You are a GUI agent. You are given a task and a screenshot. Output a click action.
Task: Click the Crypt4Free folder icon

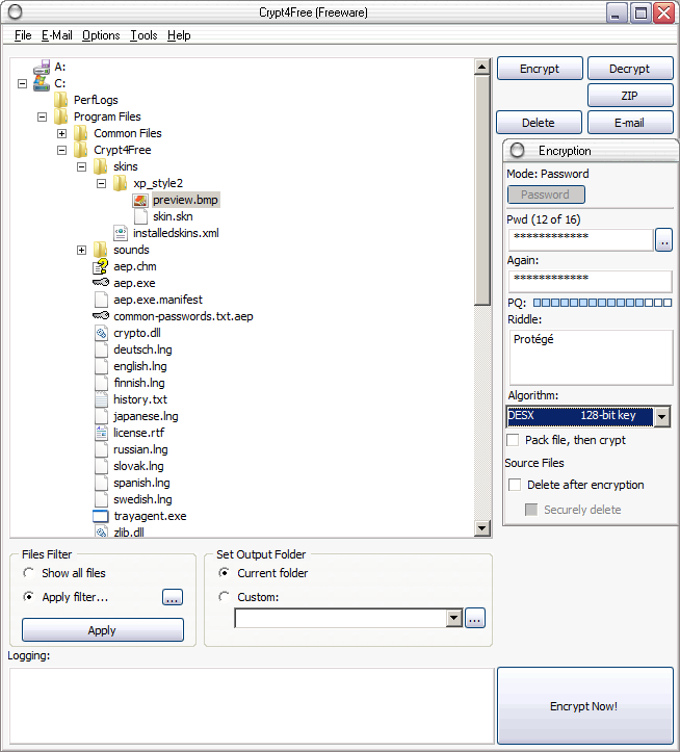coord(81,150)
